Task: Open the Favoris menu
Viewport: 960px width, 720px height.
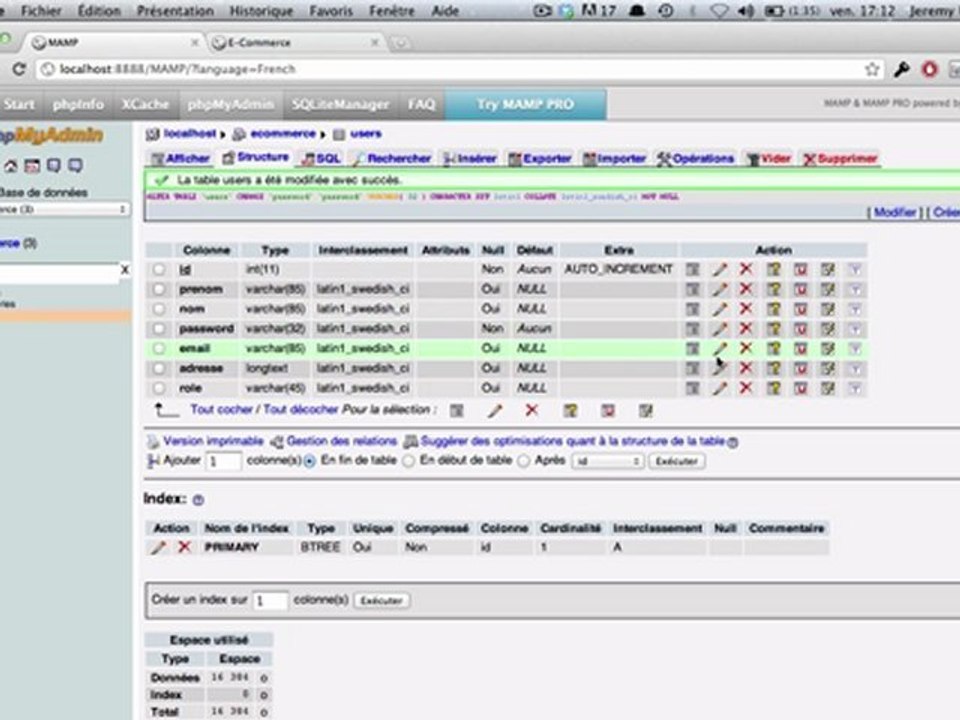Action: (331, 11)
